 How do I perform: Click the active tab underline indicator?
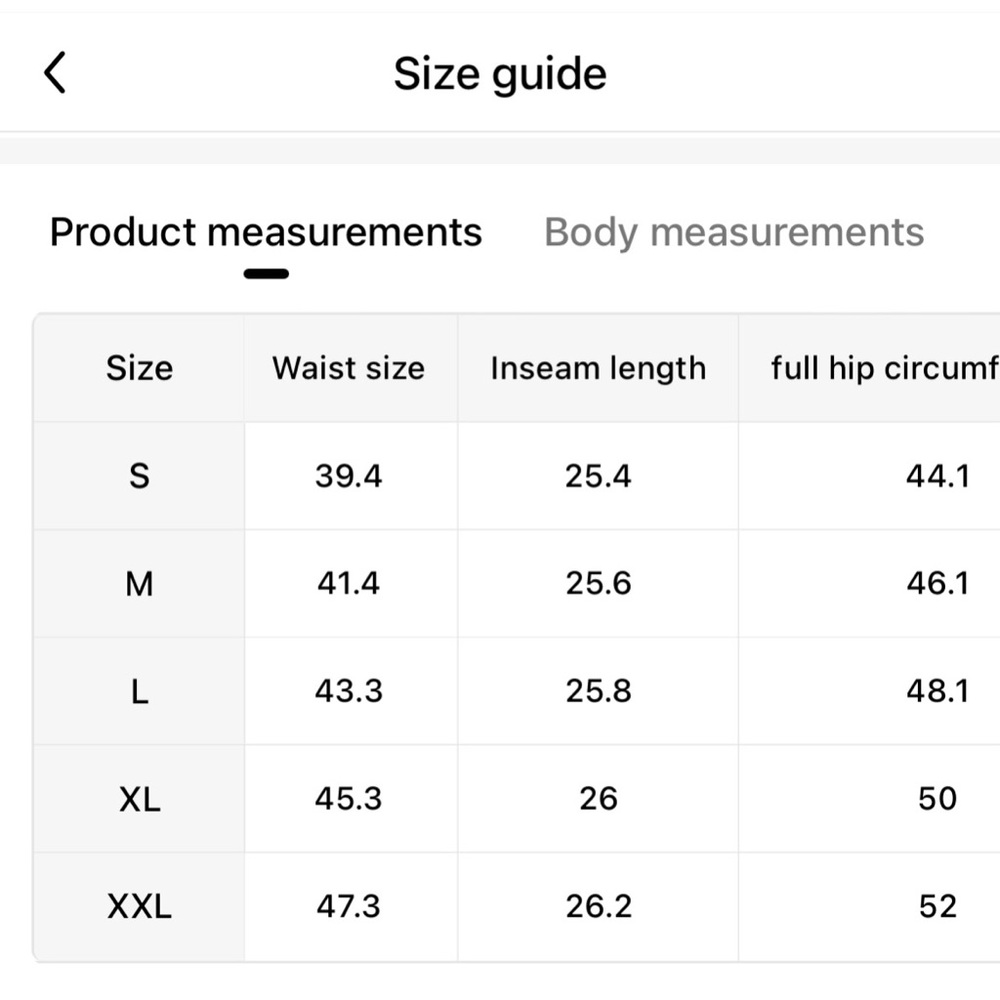tap(266, 274)
